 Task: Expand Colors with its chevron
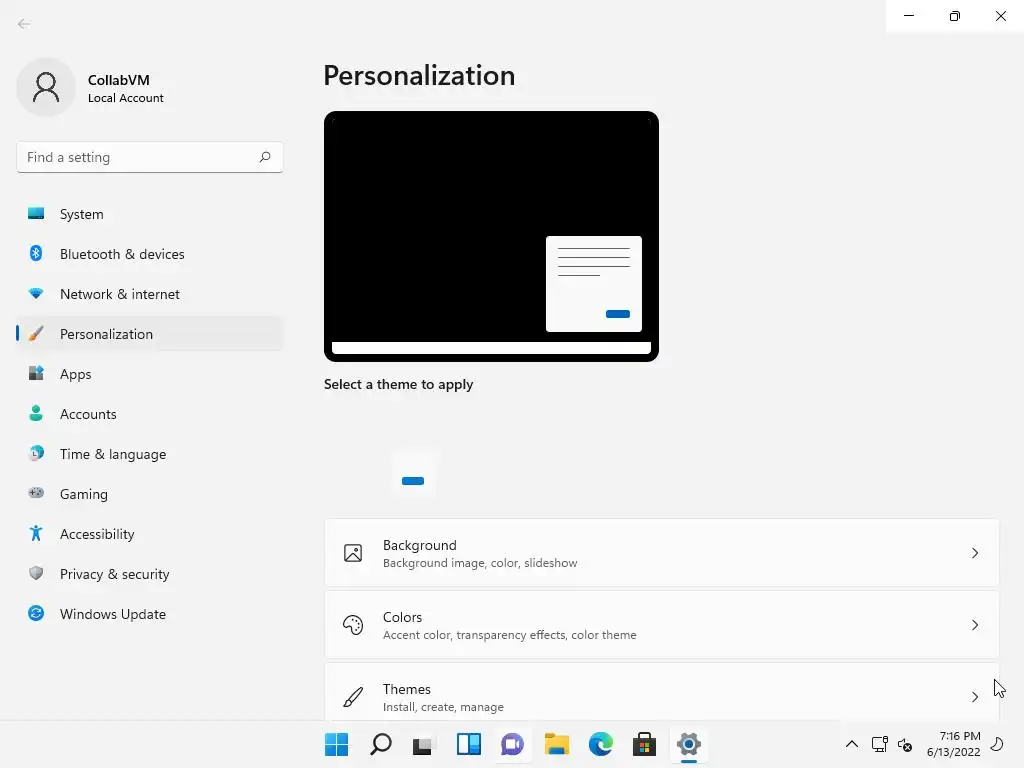click(x=974, y=625)
